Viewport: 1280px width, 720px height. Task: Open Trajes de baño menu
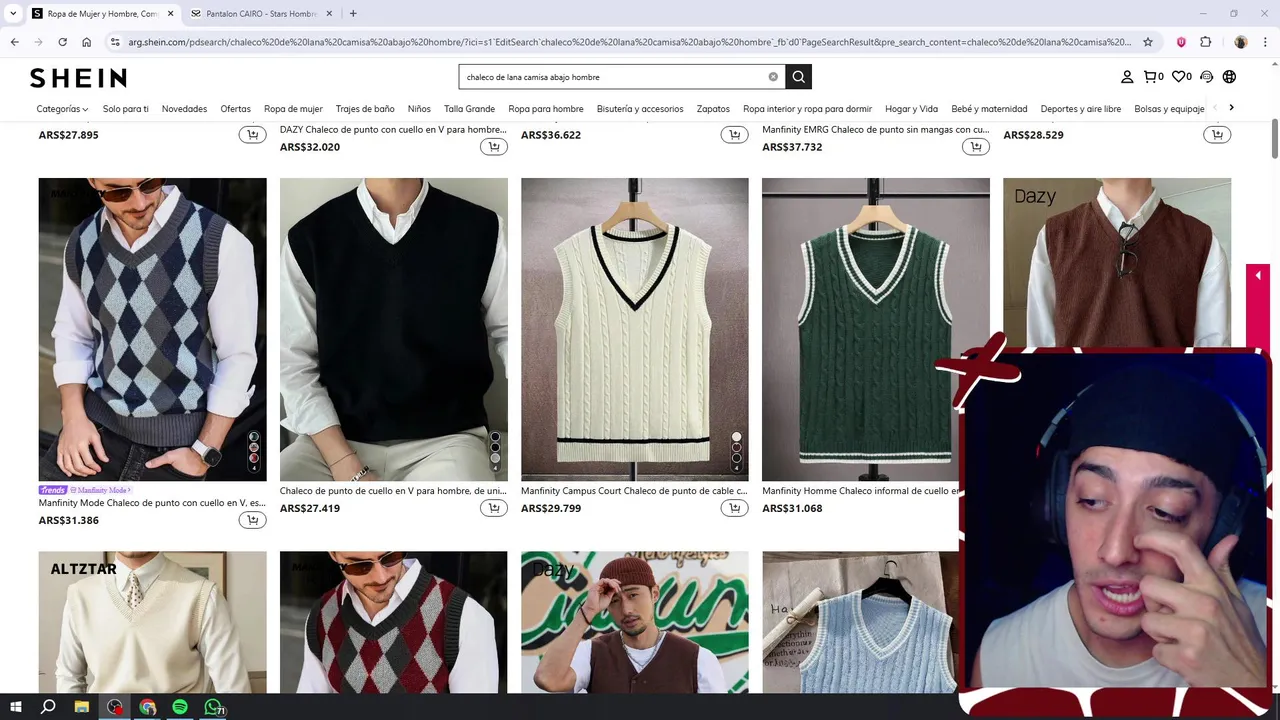(x=365, y=109)
